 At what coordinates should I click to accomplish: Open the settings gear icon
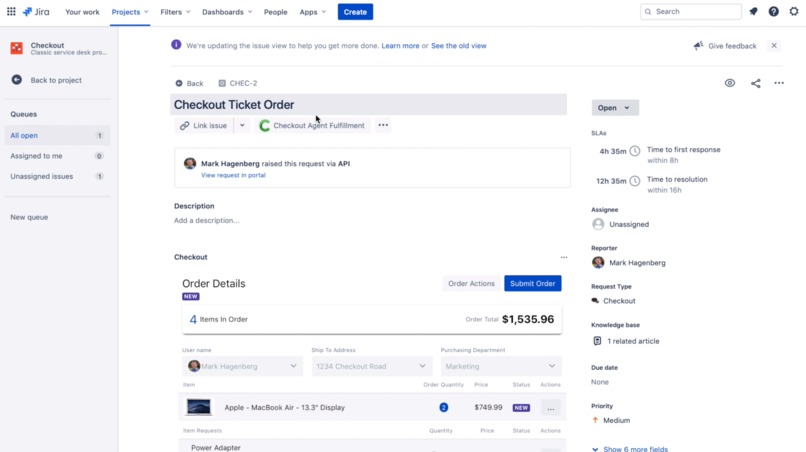tap(794, 11)
